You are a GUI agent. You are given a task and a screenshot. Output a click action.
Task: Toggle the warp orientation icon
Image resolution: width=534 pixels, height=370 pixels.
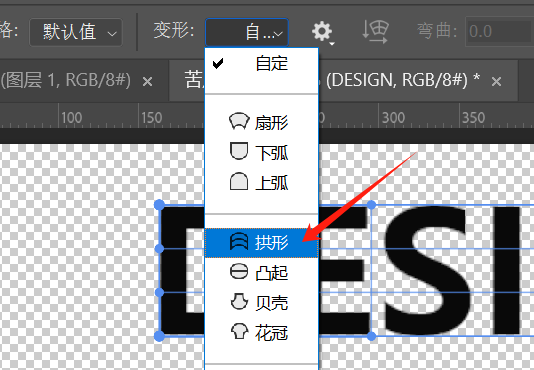pyautogui.click(x=375, y=32)
